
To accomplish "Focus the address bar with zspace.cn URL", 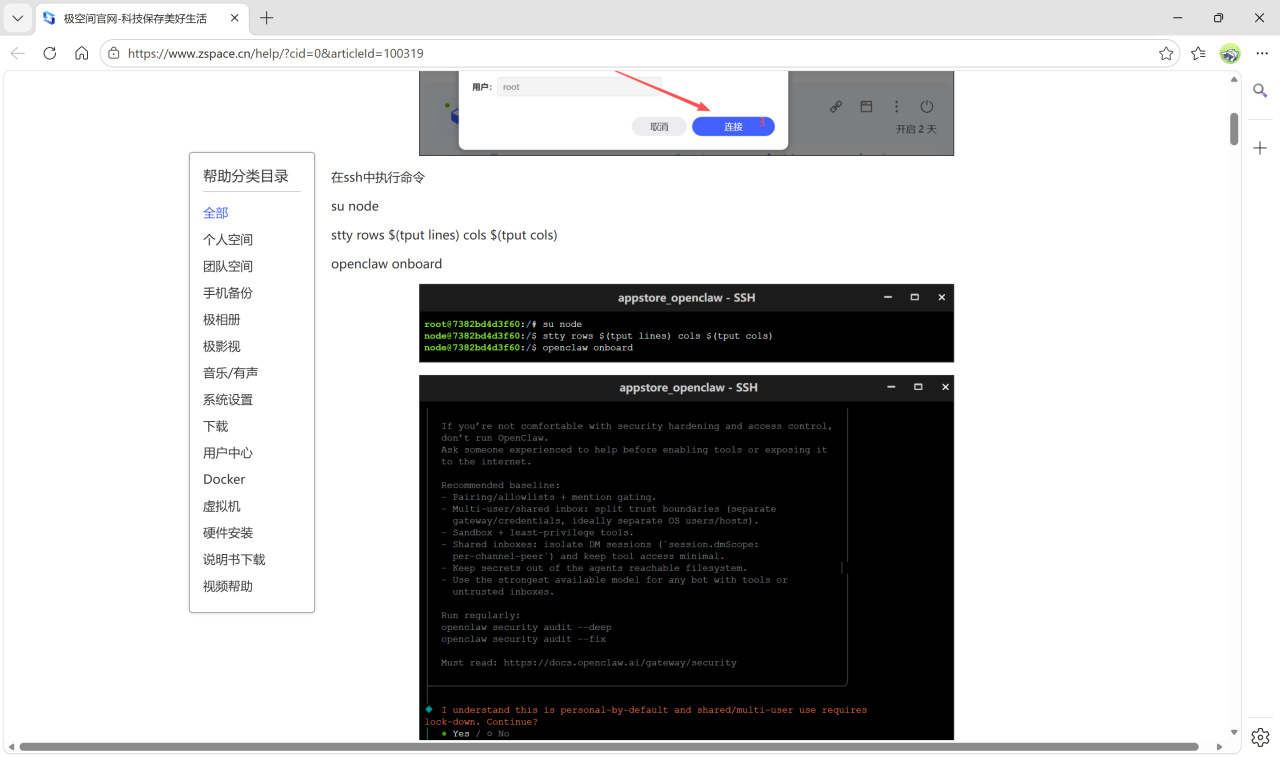I will pyautogui.click(x=640, y=53).
